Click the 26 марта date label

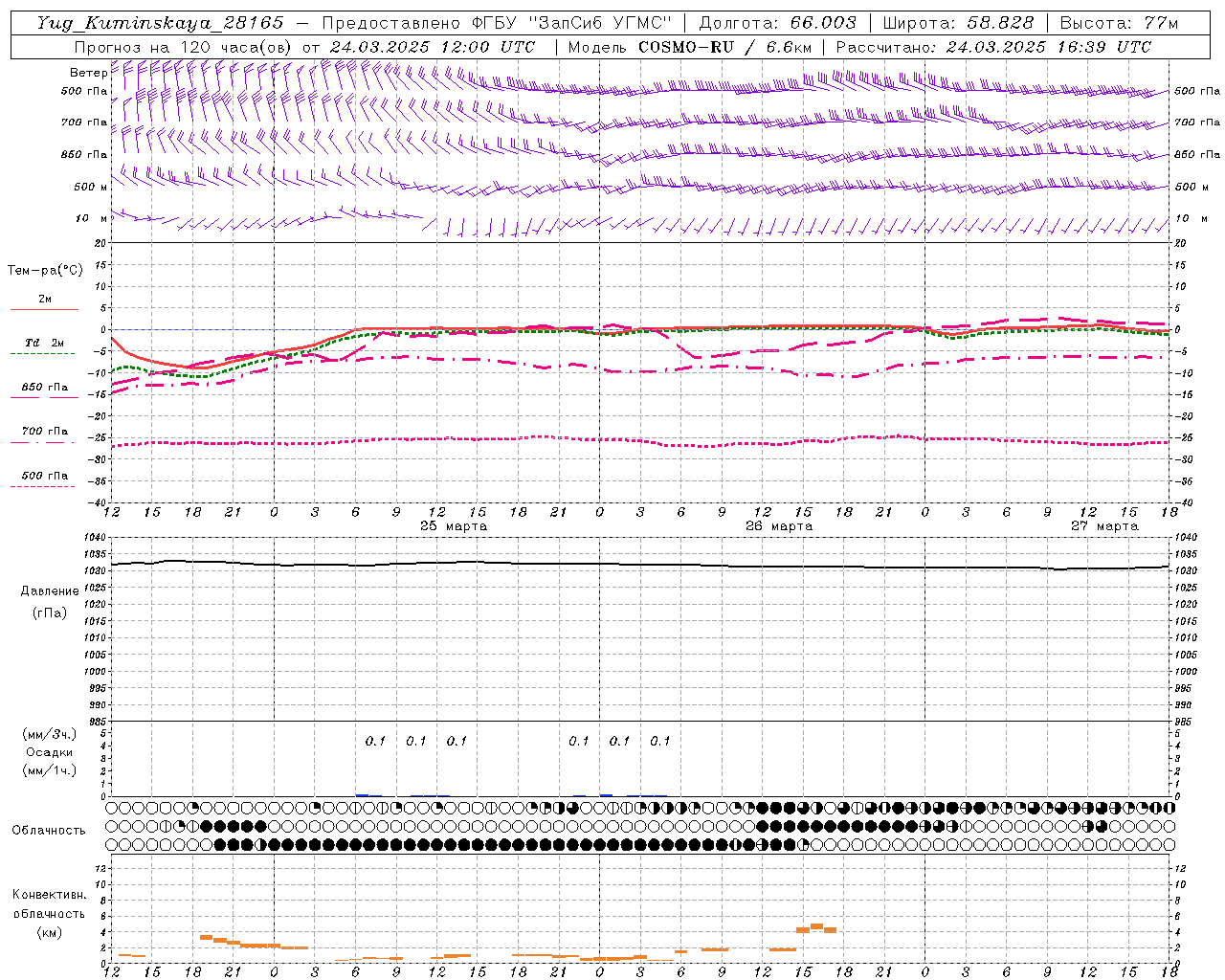[779, 526]
